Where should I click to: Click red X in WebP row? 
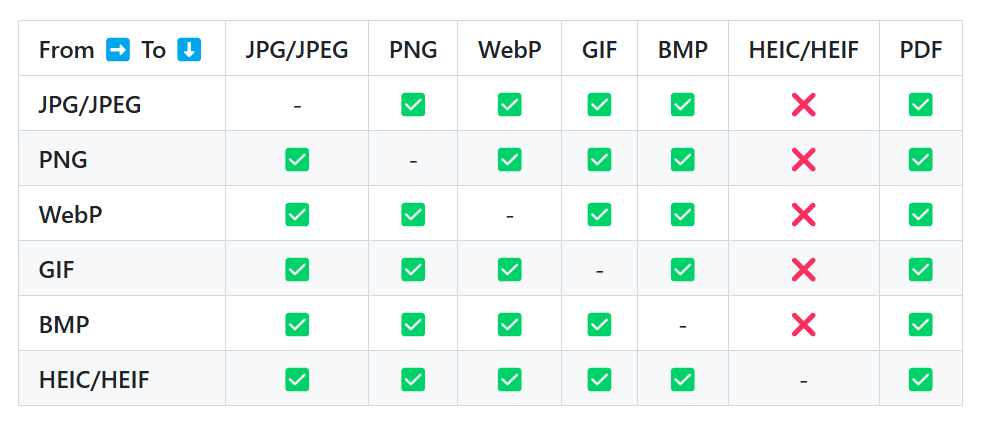click(x=803, y=214)
